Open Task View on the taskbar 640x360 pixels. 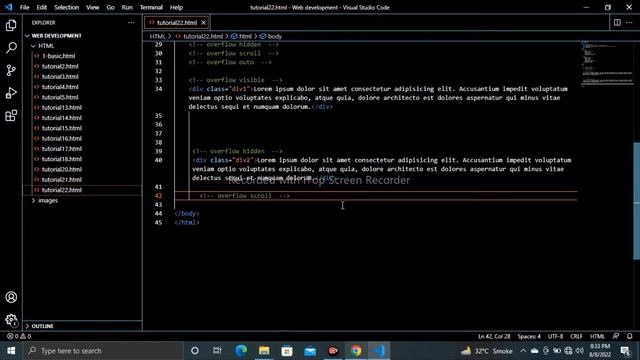coord(217,351)
